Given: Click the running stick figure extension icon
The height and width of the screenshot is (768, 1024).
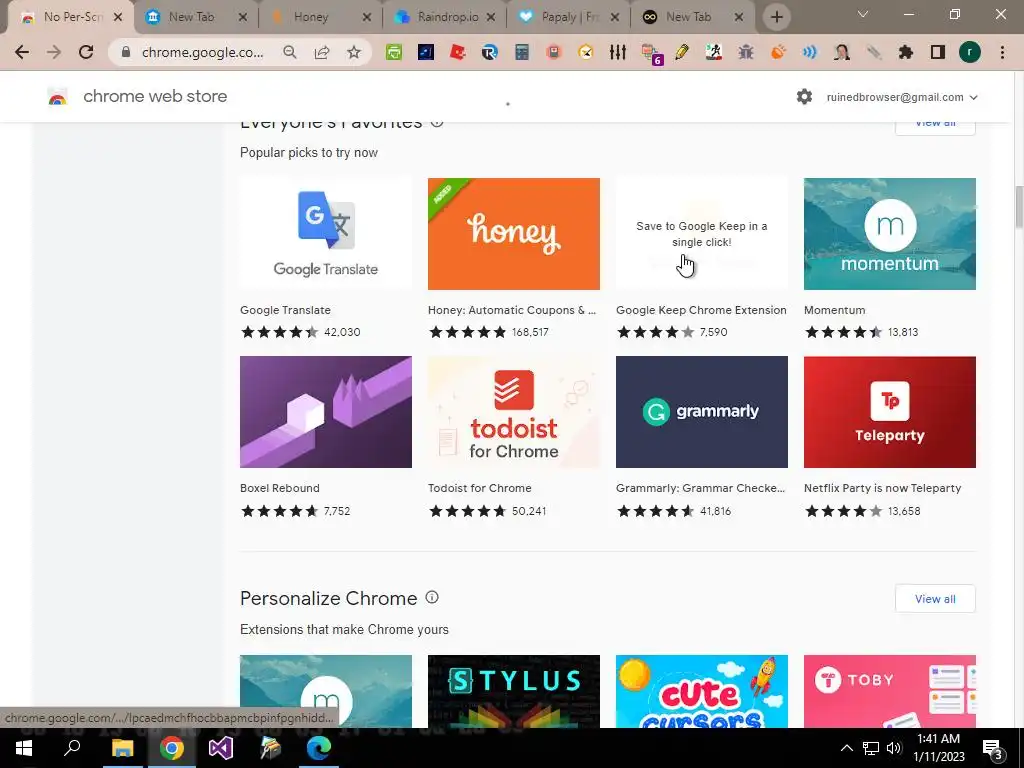Looking at the screenshot, I should point(714,52).
